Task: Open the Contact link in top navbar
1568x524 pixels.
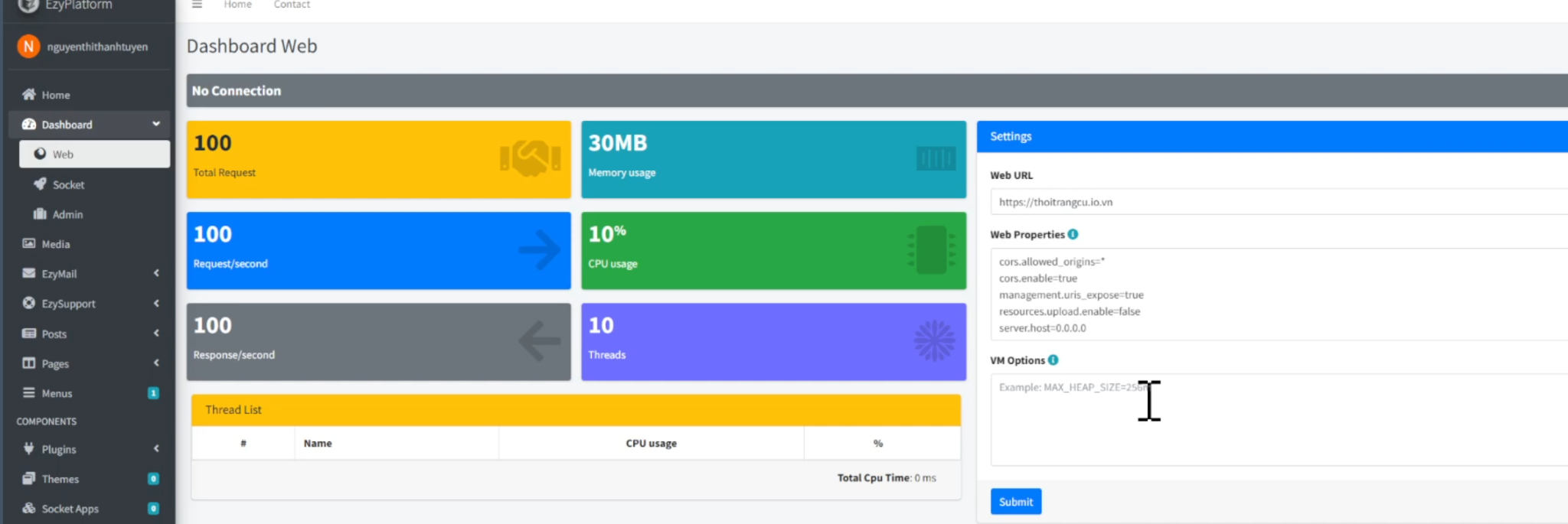Action: coord(292,5)
